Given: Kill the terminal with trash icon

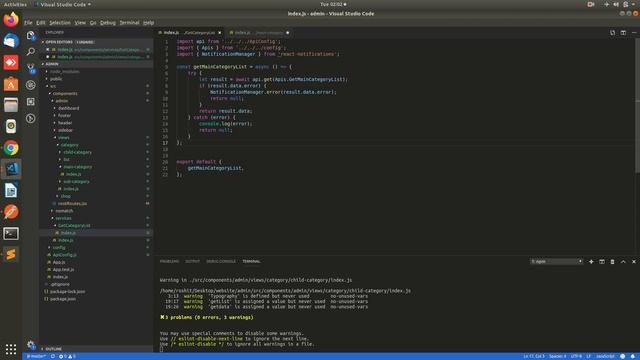Looking at the screenshot, I should (612, 262).
